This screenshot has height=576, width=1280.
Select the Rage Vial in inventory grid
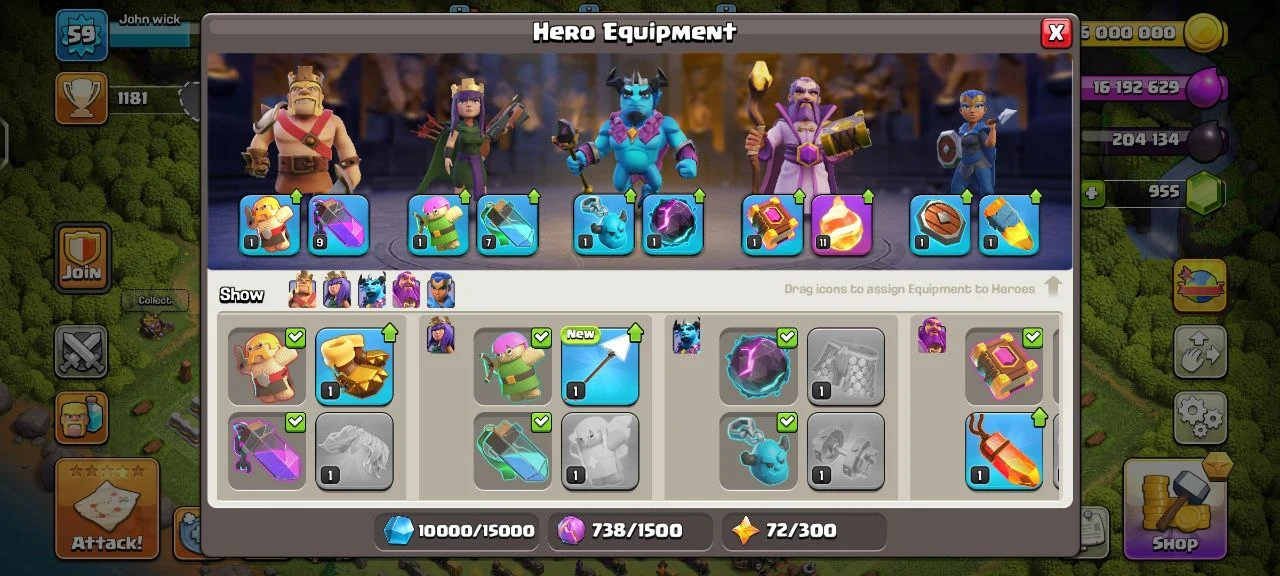(267, 451)
